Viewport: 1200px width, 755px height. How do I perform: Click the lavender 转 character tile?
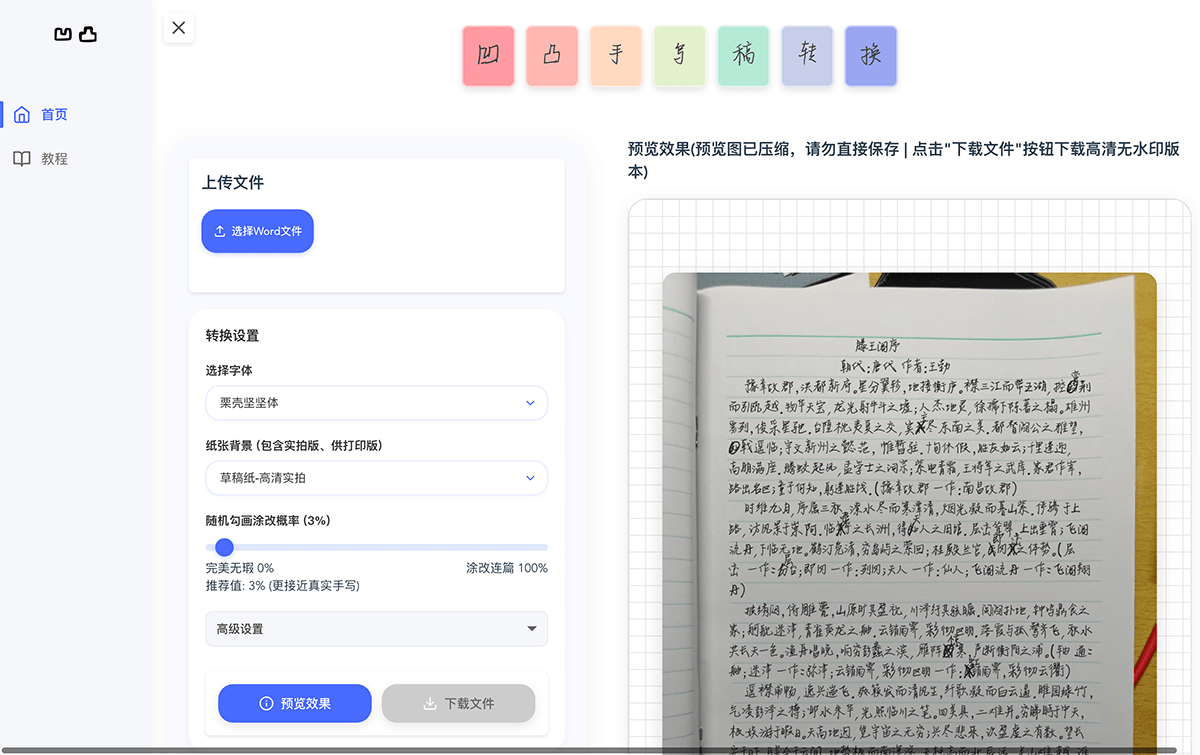[x=807, y=56]
